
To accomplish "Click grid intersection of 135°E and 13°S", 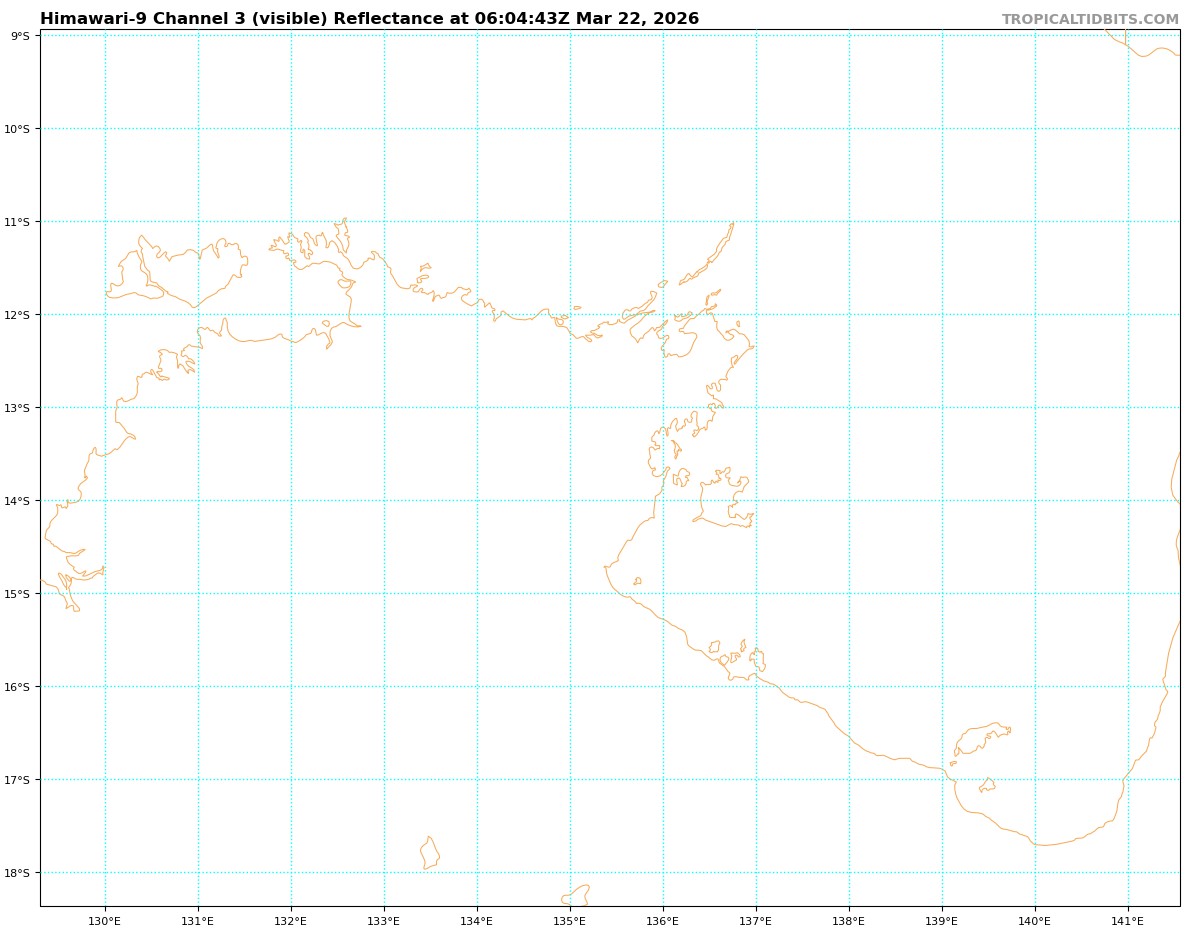I will point(570,408).
